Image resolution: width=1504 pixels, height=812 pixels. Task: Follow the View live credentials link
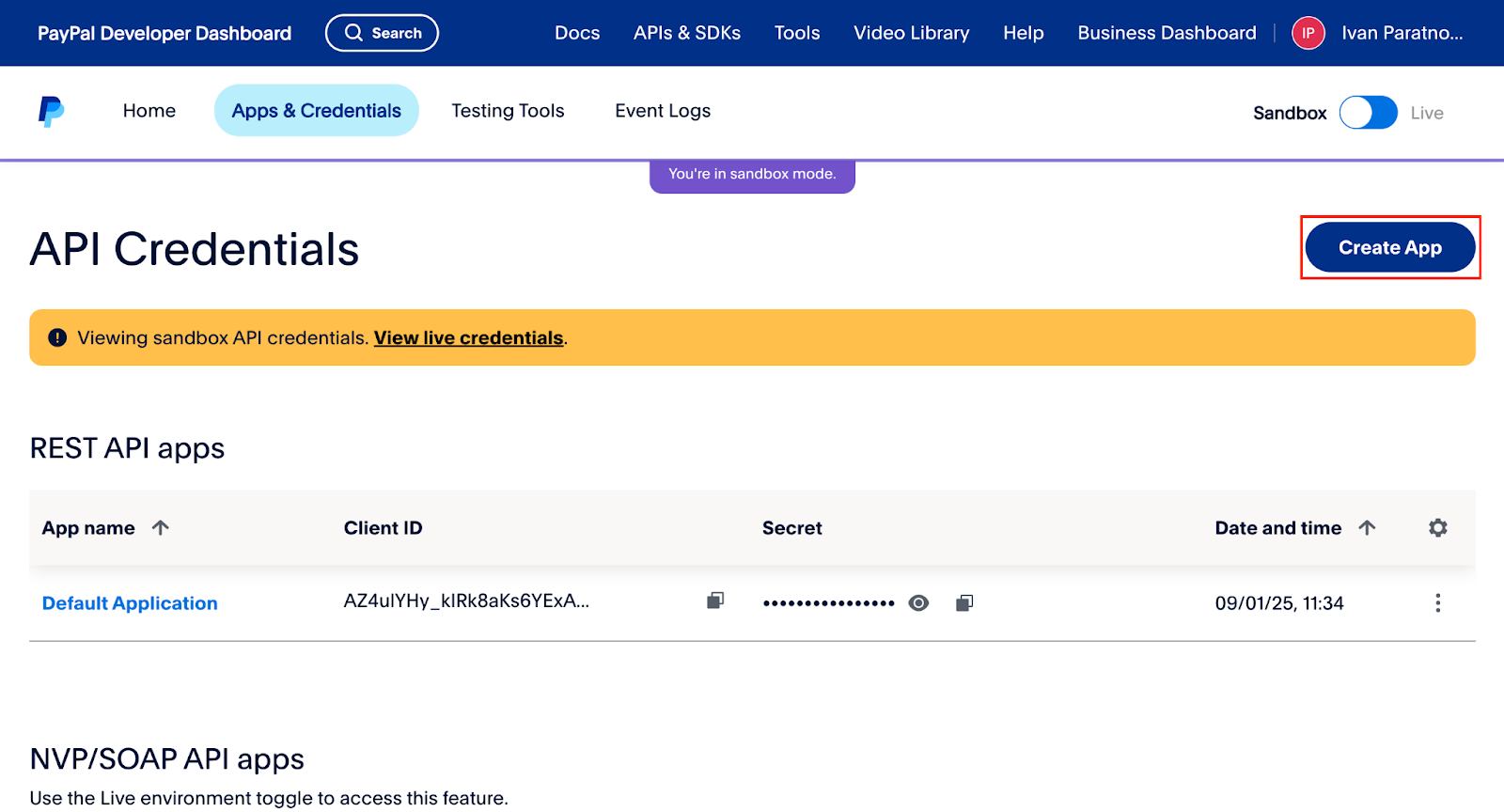(468, 338)
